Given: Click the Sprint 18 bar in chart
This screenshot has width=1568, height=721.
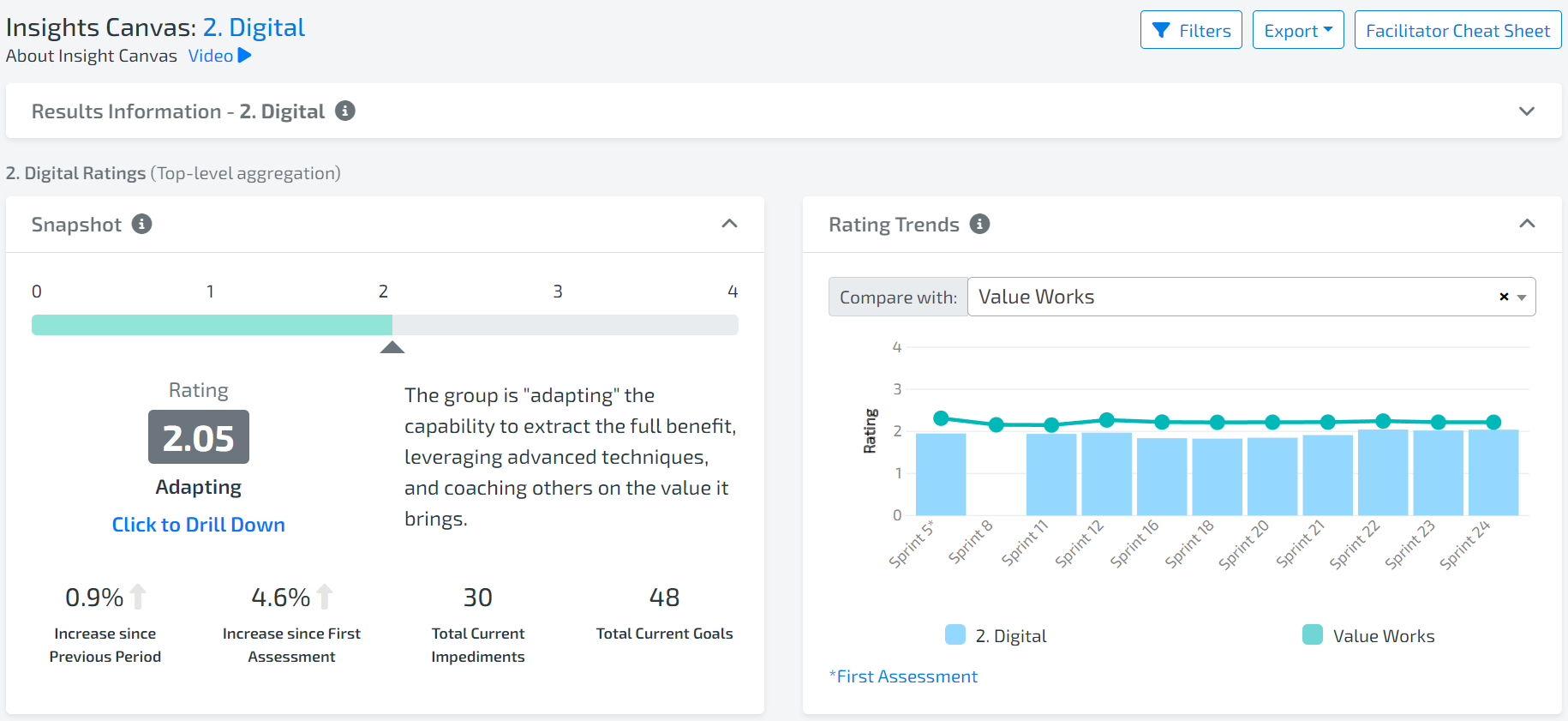Looking at the screenshot, I should click(x=1217, y=477).
